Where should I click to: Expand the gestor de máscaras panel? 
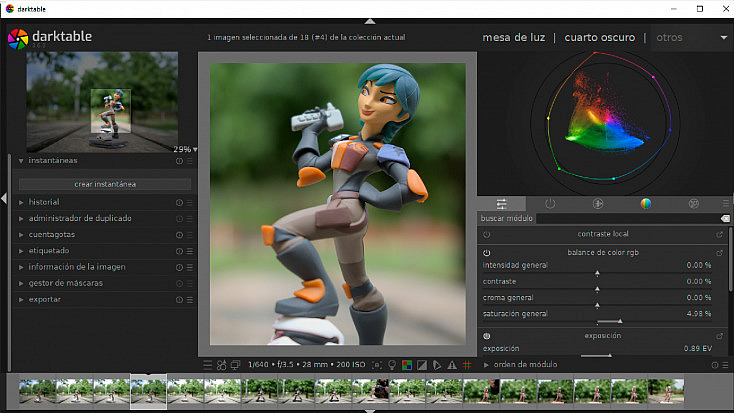click(21, 283)
